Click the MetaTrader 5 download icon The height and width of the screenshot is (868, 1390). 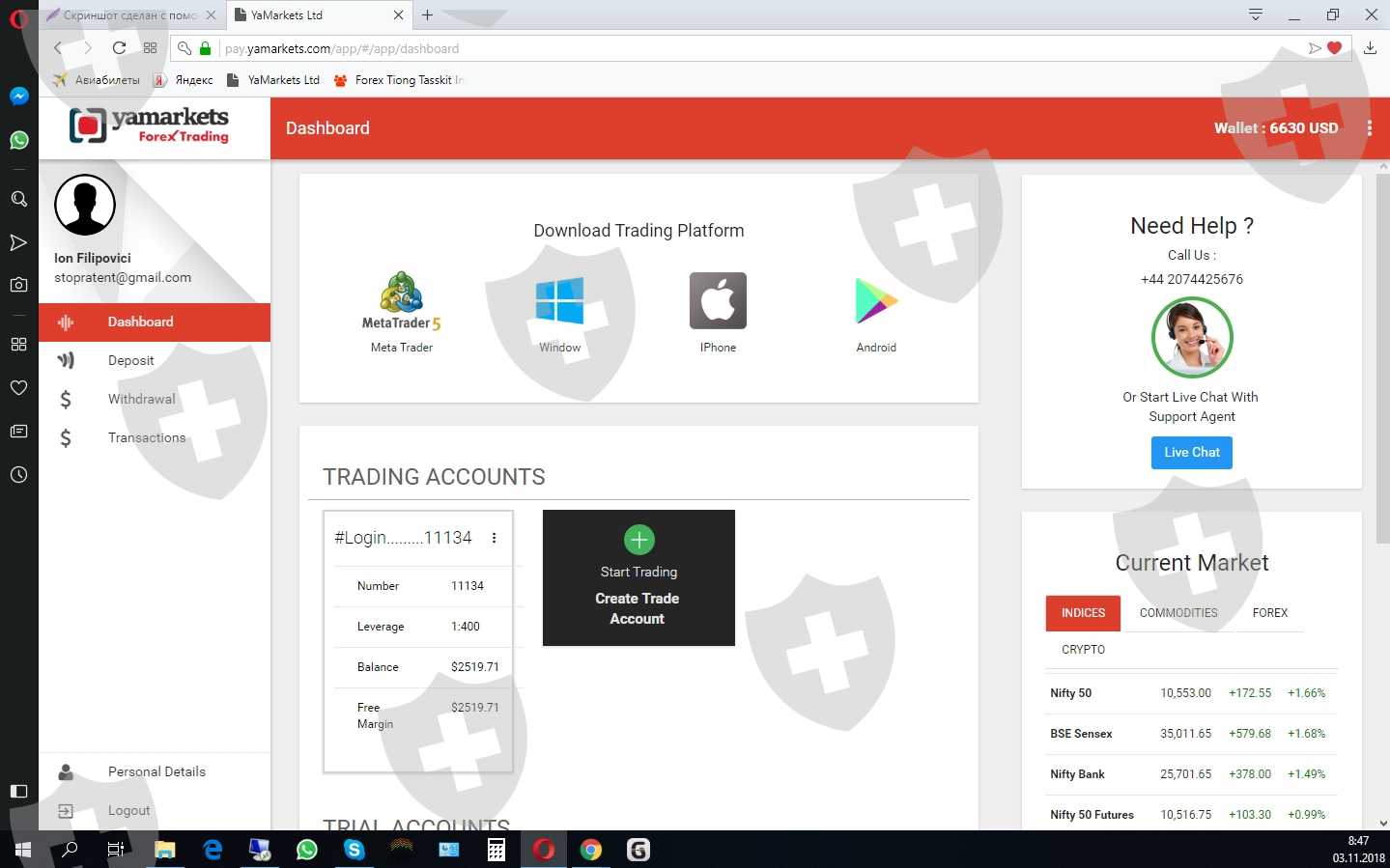pos(401,300)
